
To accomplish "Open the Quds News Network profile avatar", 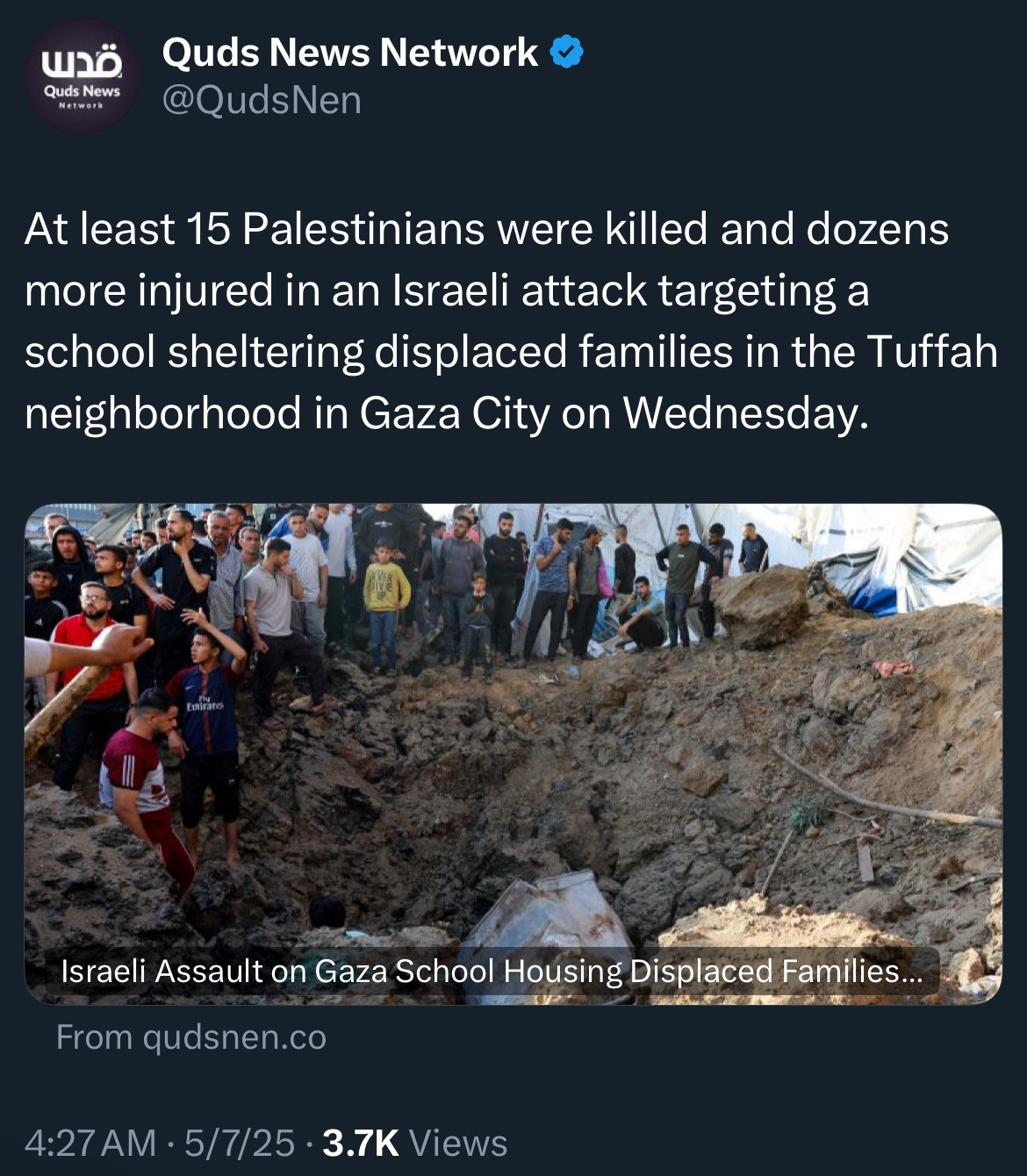I will tap(81, 75).
